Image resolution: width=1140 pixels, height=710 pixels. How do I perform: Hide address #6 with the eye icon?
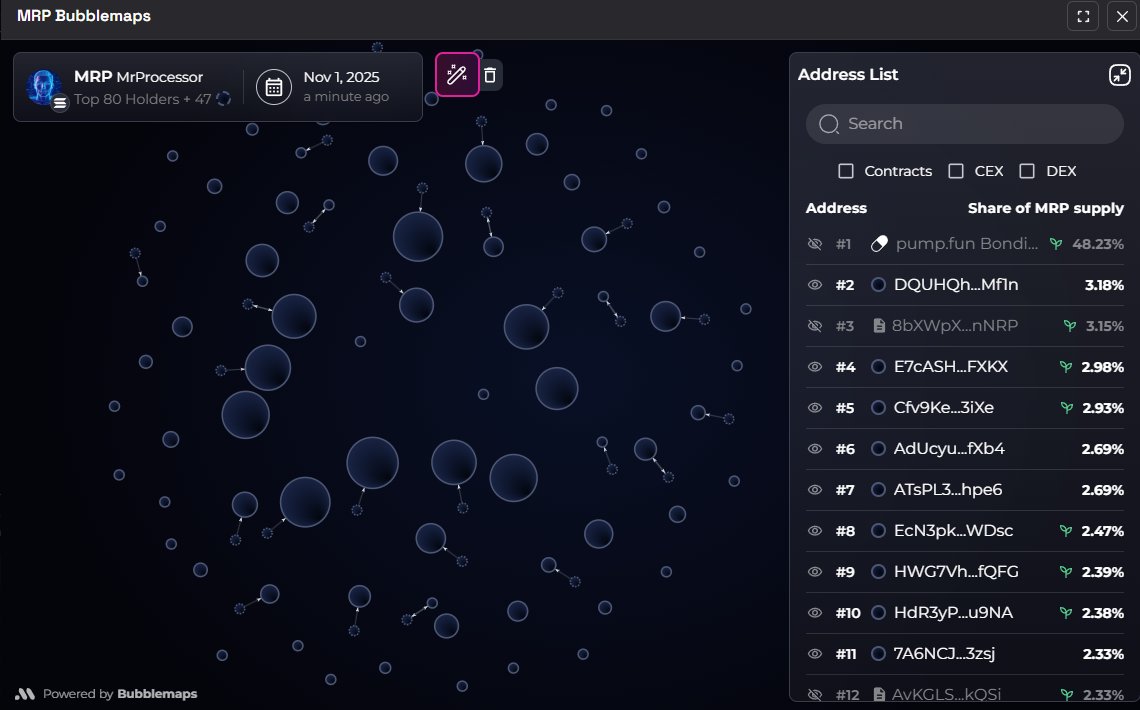[x=815, y=448]
